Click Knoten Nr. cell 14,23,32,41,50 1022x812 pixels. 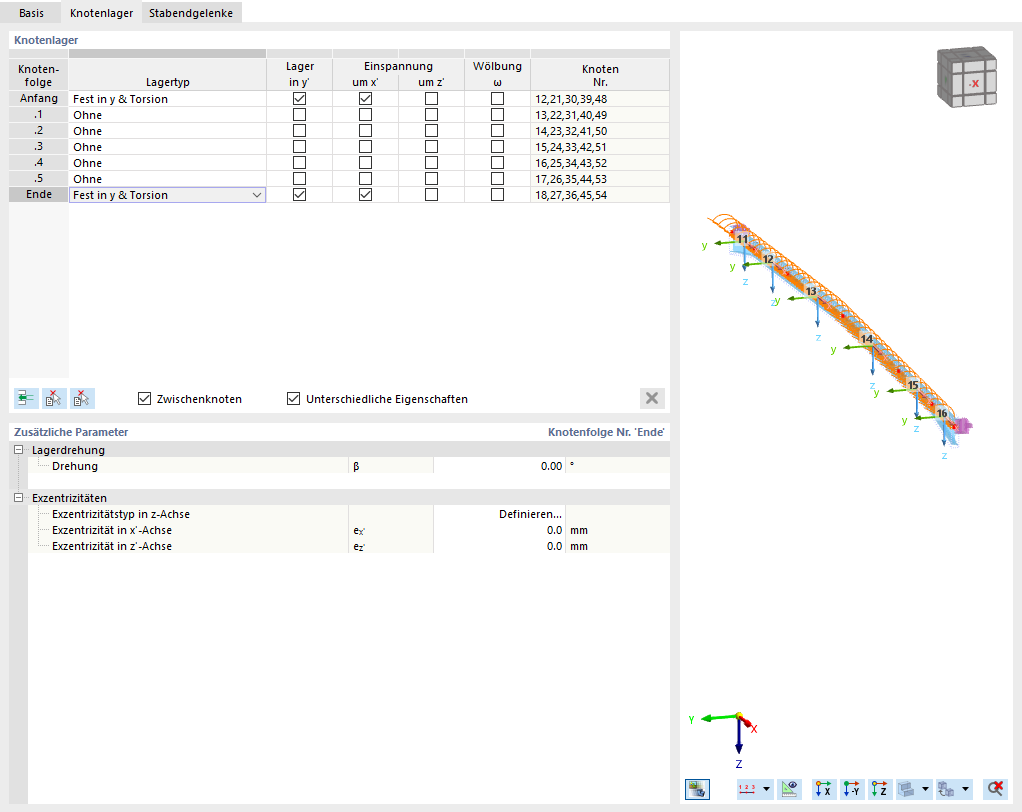[600, 131]
